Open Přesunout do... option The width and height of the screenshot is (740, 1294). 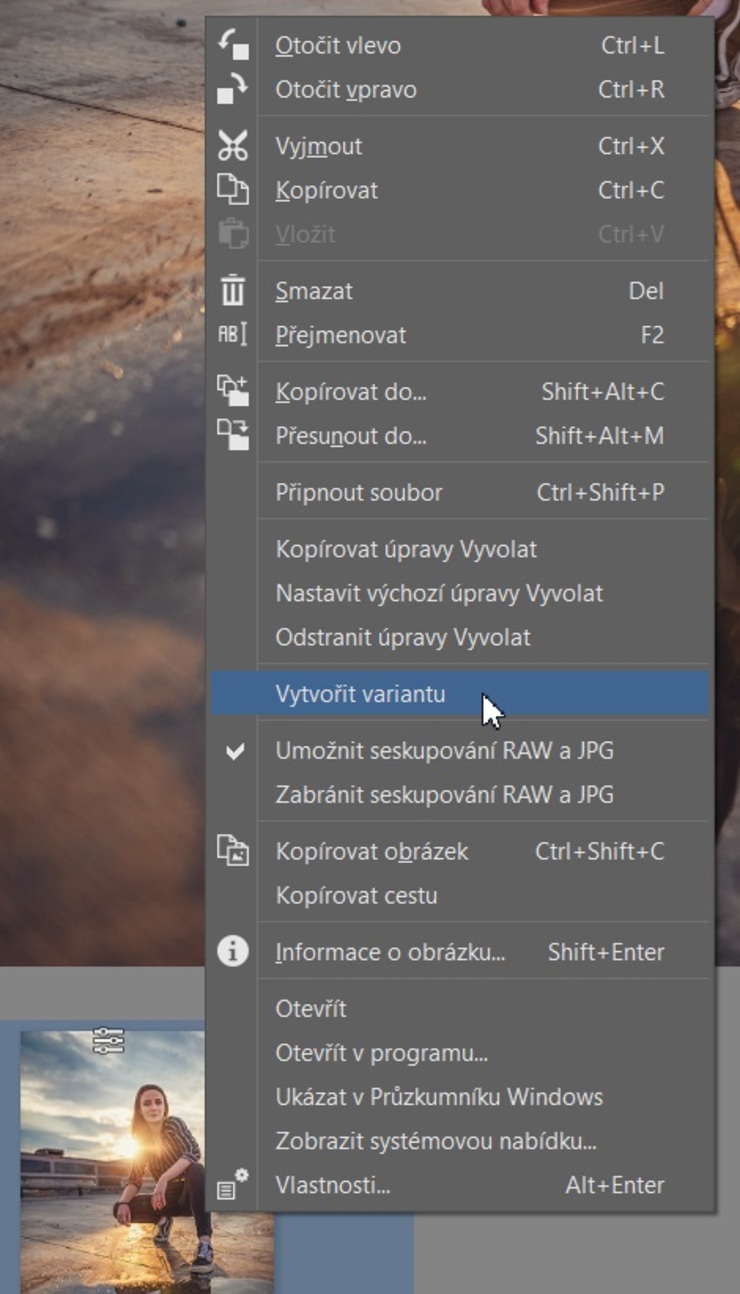(460, 435)
